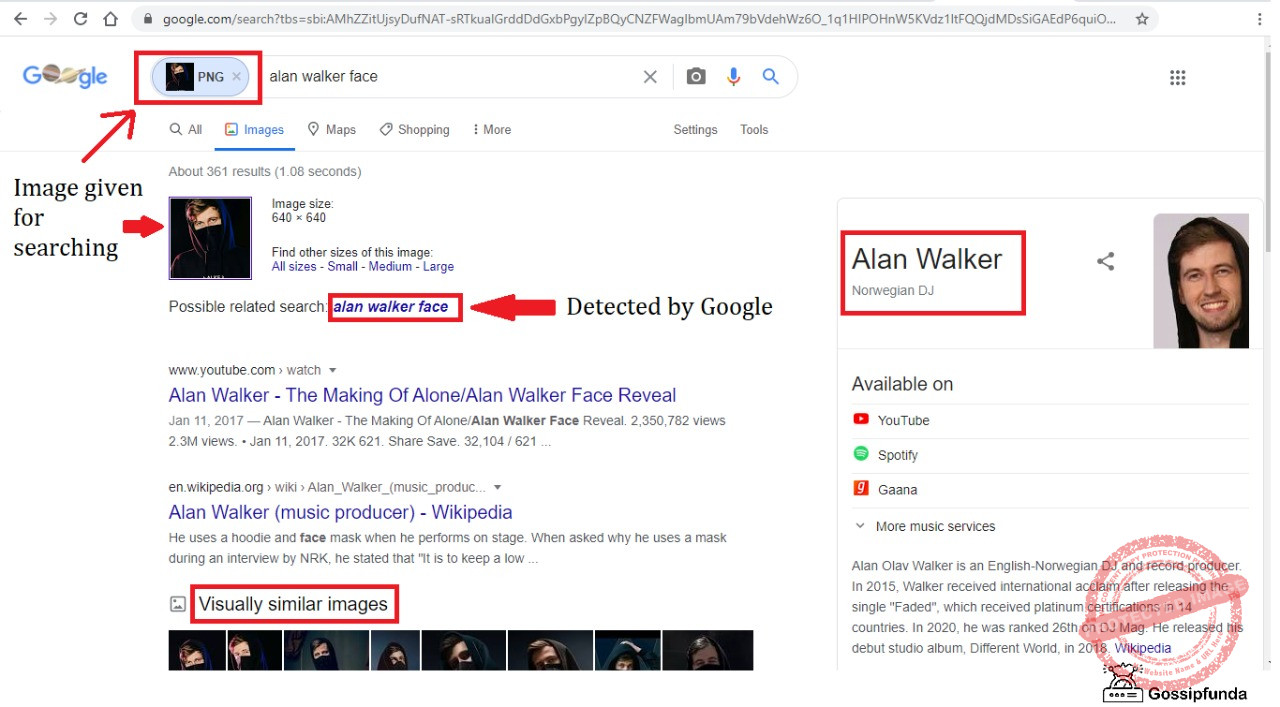Reload the page with refresh icon

(81, 19)
